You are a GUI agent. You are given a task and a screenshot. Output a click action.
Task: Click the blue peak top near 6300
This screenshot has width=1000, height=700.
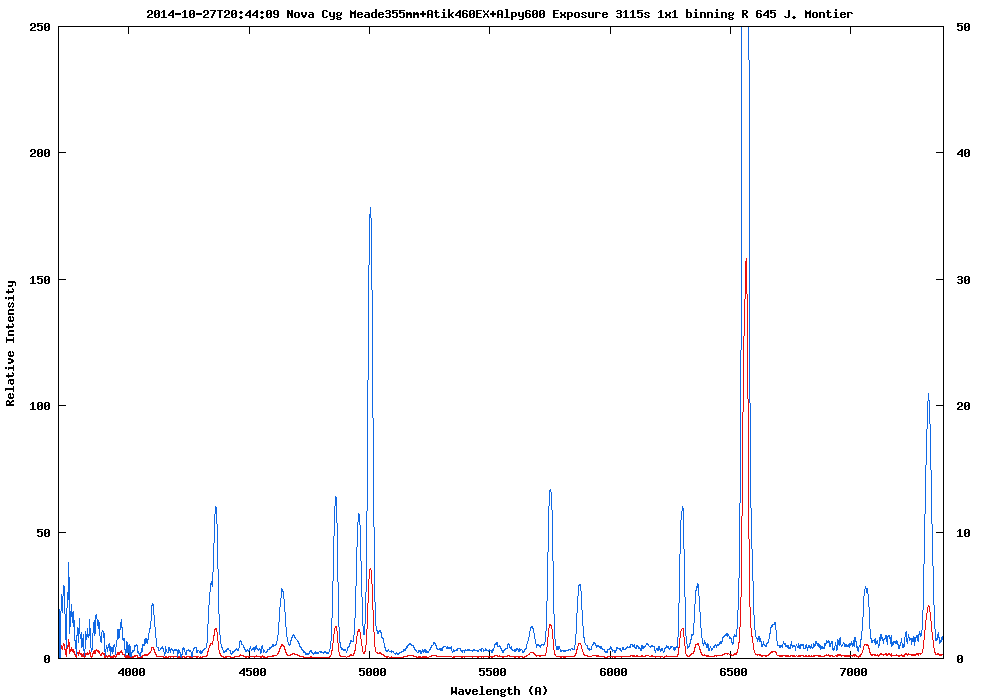pos(682,508)
